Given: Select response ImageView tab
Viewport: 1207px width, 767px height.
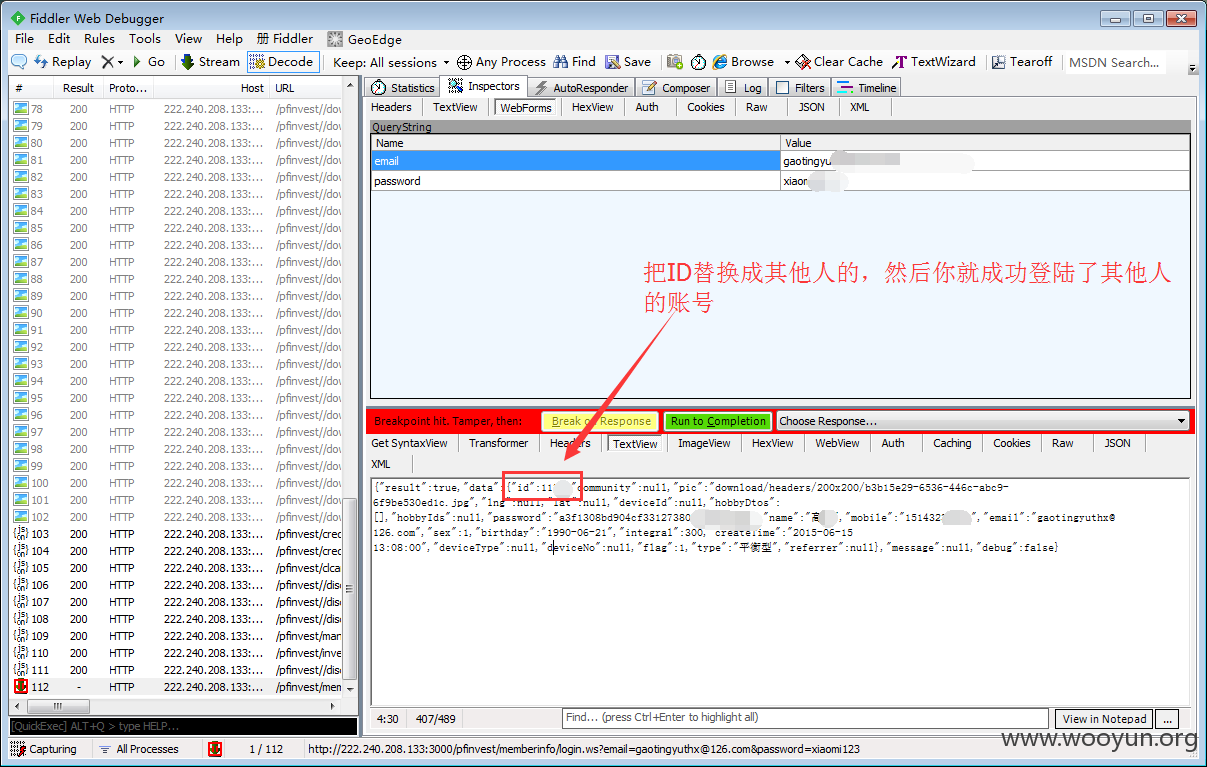Looking at the screenshot, I should 704,443.
